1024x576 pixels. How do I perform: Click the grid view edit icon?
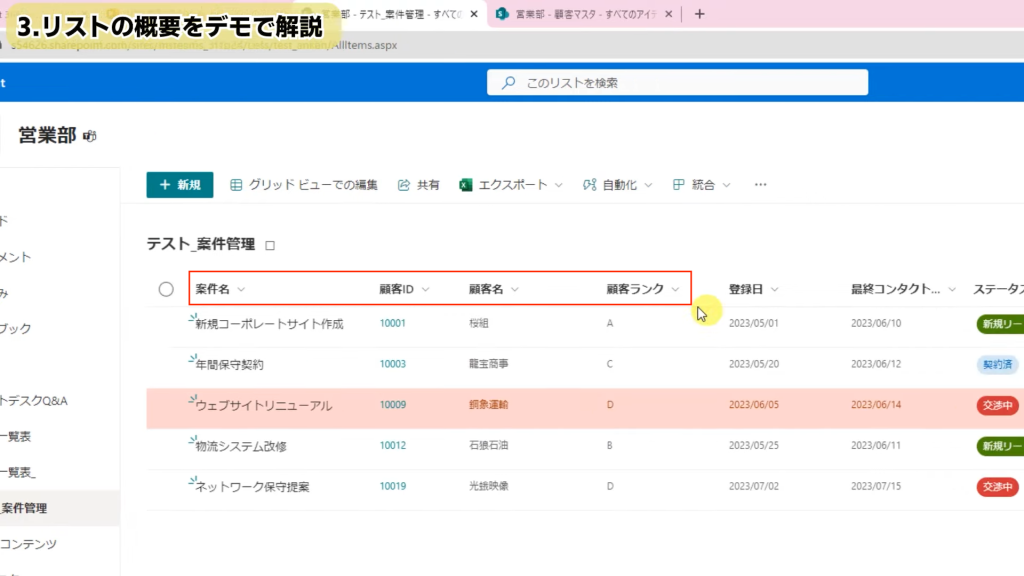click(x=237, y=185)
